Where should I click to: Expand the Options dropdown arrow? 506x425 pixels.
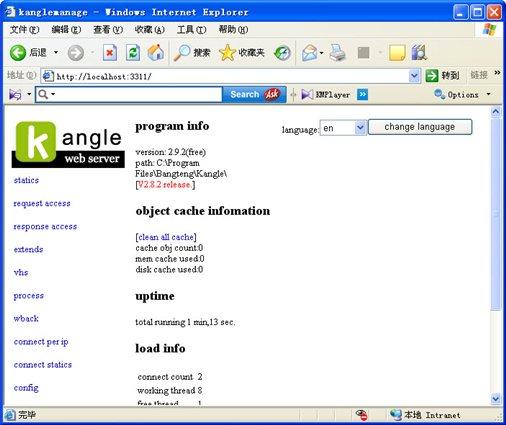488,94
